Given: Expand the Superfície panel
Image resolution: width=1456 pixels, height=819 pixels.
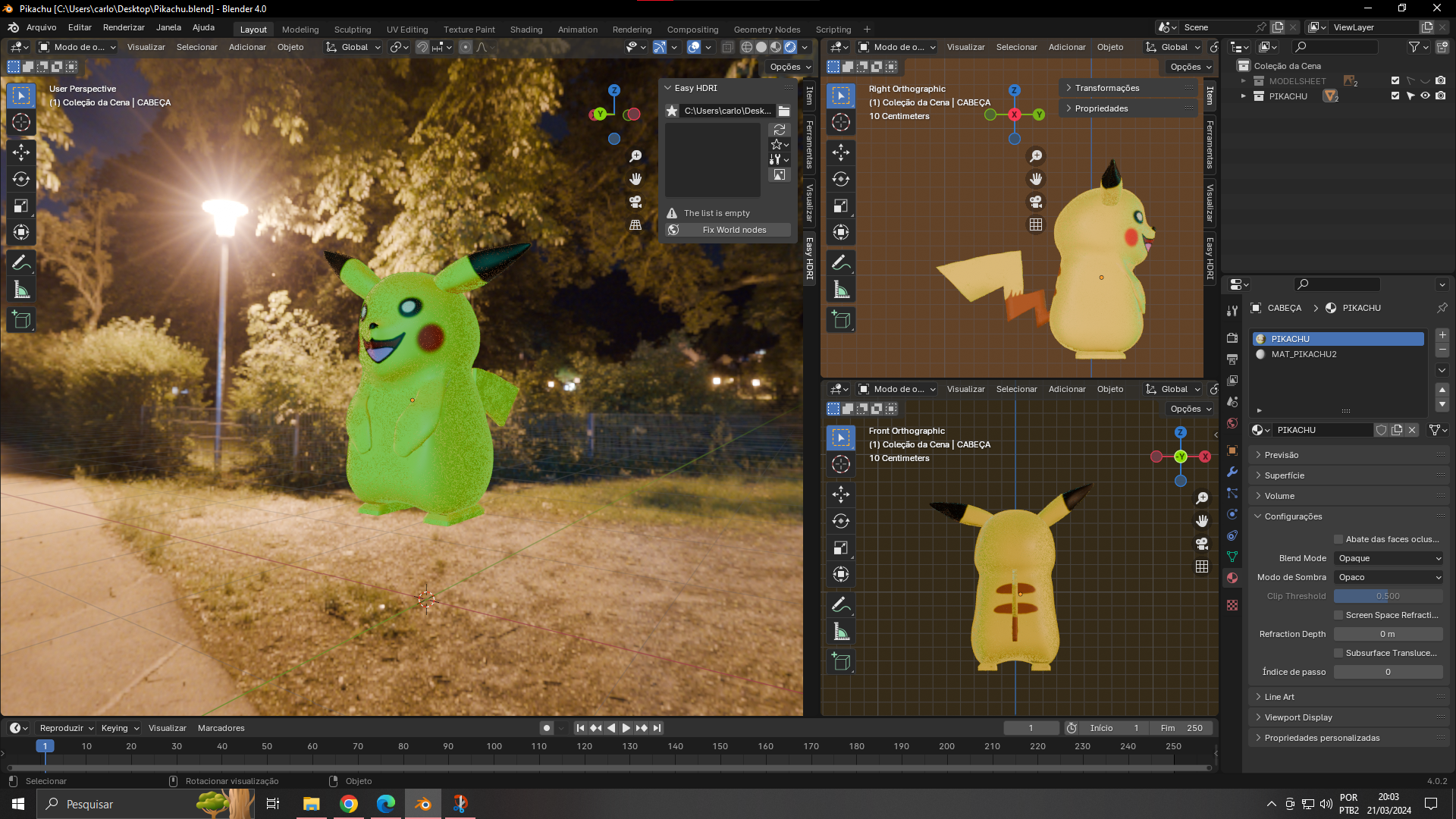Looking at the screenshot, I should [x=1284, y=475].
